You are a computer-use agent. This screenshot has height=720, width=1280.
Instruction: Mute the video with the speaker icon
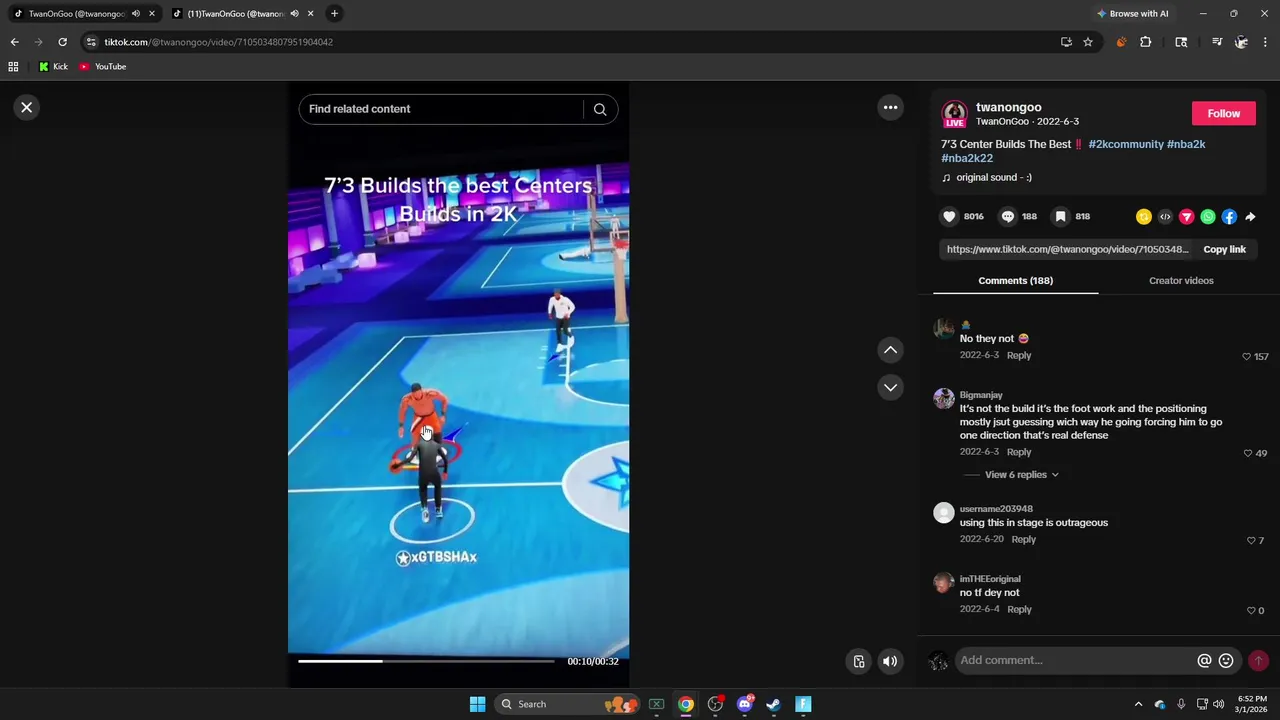pos(890,661)
